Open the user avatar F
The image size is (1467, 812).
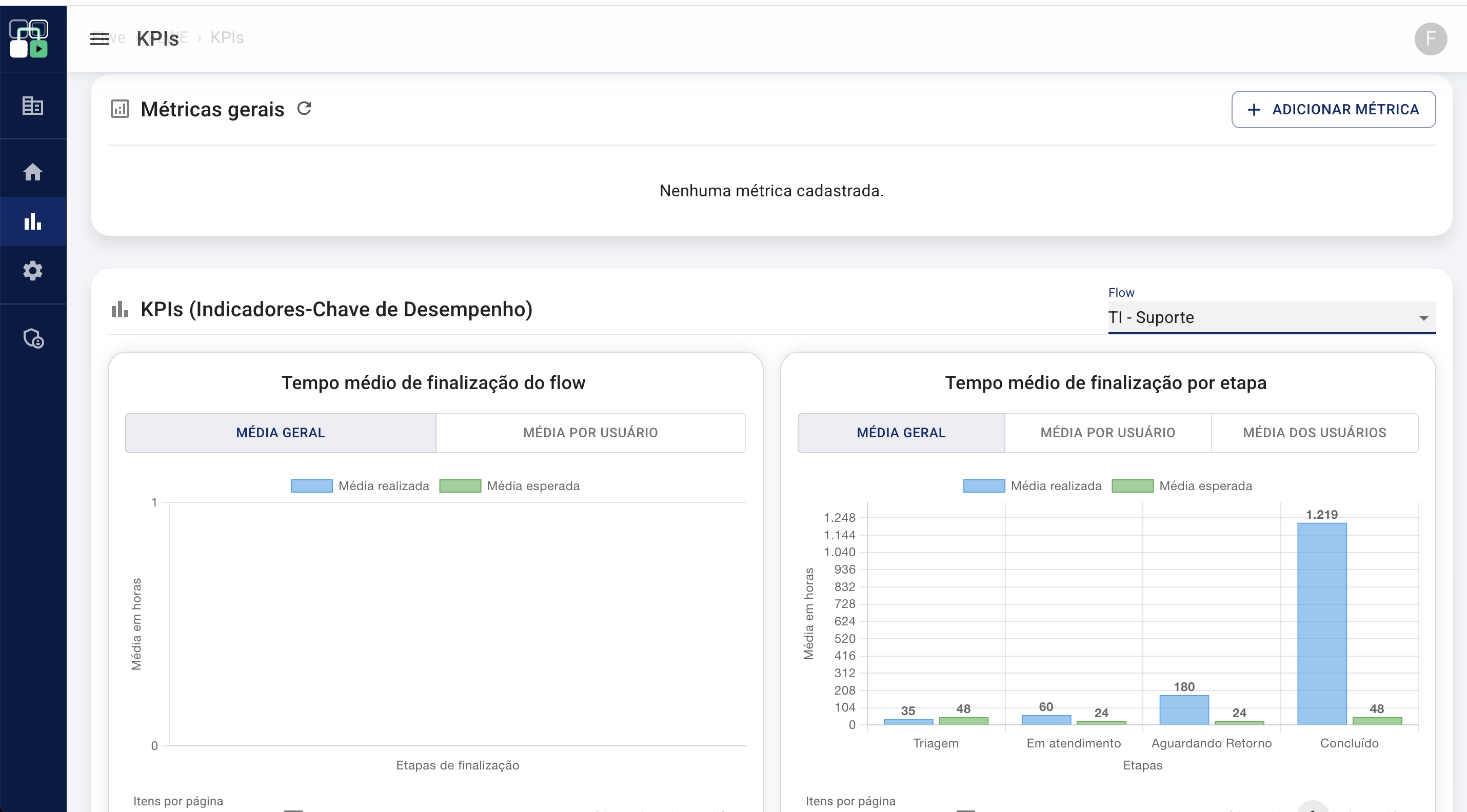tap(1430, 38)
